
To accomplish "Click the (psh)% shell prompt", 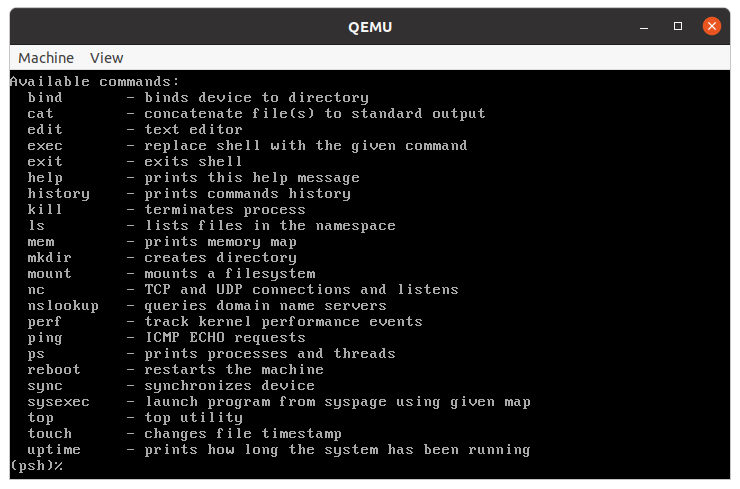I will (x=36, y=466).
